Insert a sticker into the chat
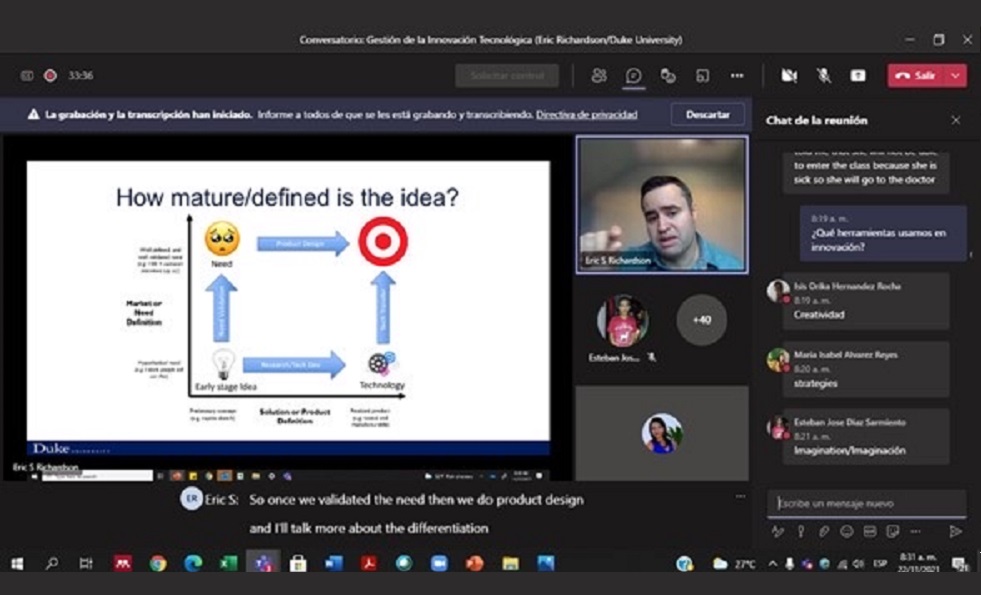The image size is (981, 595). pyautogui.click(x=892, y=532)
